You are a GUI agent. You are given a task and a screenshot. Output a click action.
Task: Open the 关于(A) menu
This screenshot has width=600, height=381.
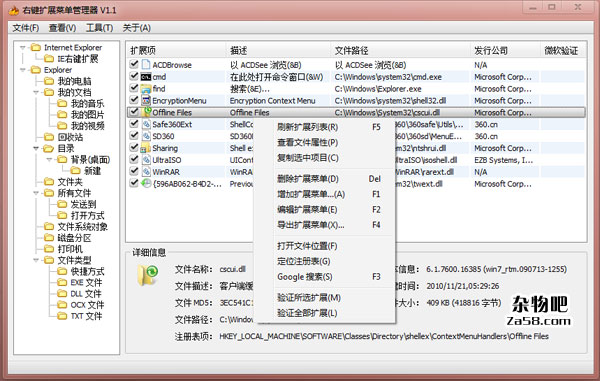click(137, 28)
